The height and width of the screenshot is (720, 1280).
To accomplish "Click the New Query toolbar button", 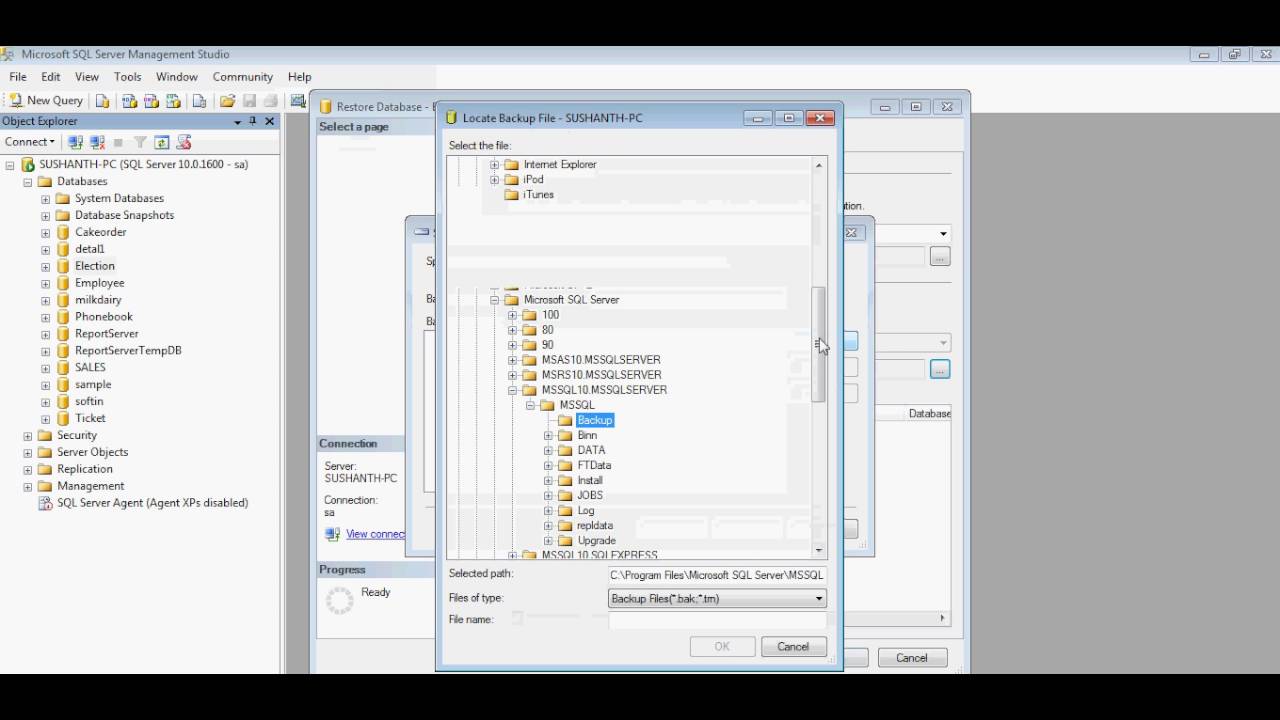I will click(x=46, y=100).
